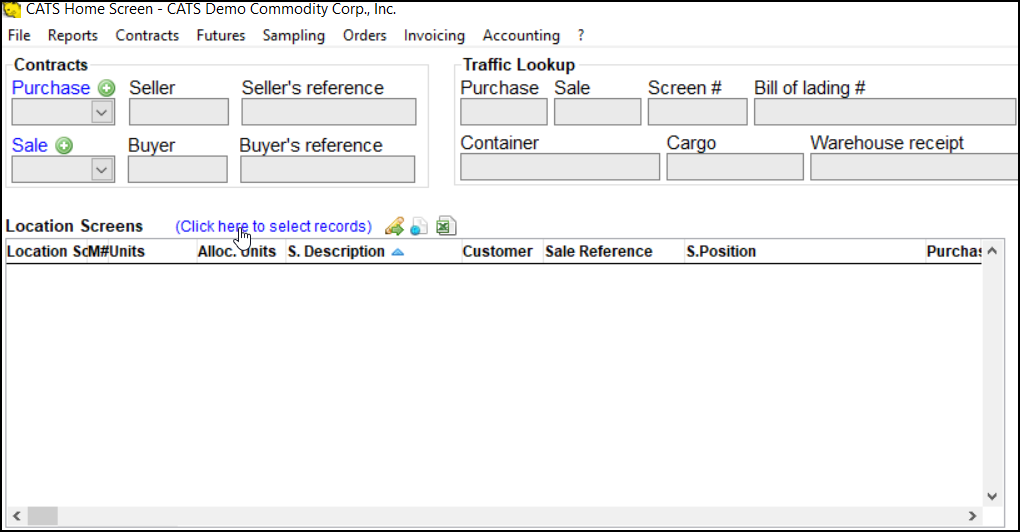Viewport: 1020px width, 532px height.
Task: Click the Sale Reference column header
Action: [614, 252]
